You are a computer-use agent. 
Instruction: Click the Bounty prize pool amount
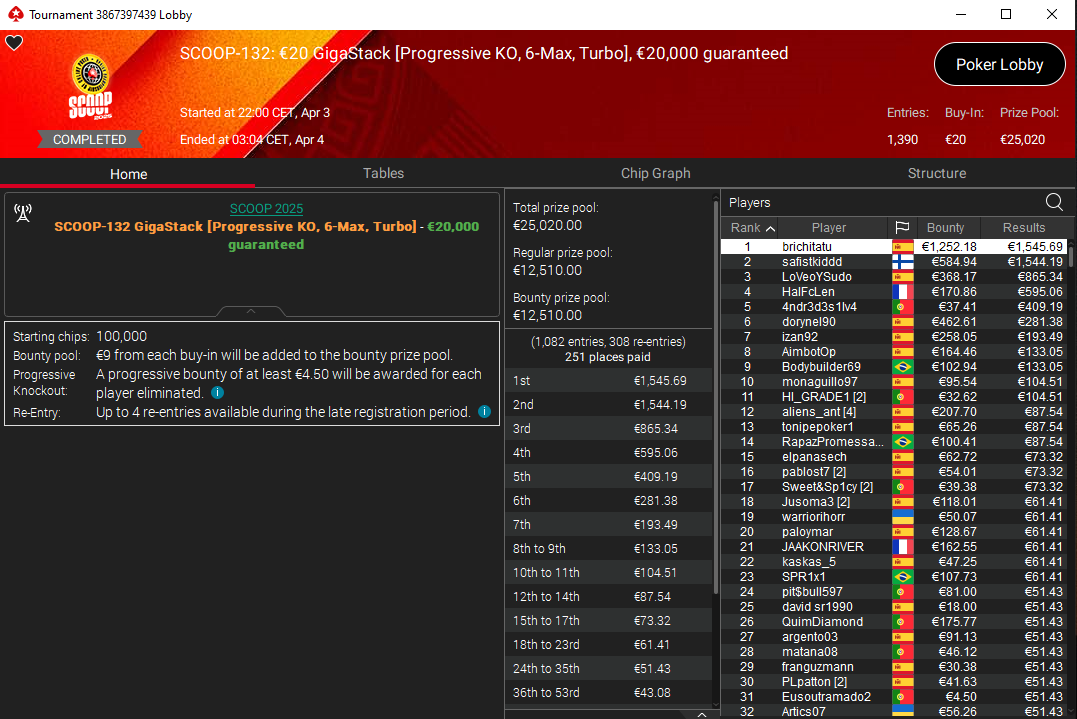[547, 315]
